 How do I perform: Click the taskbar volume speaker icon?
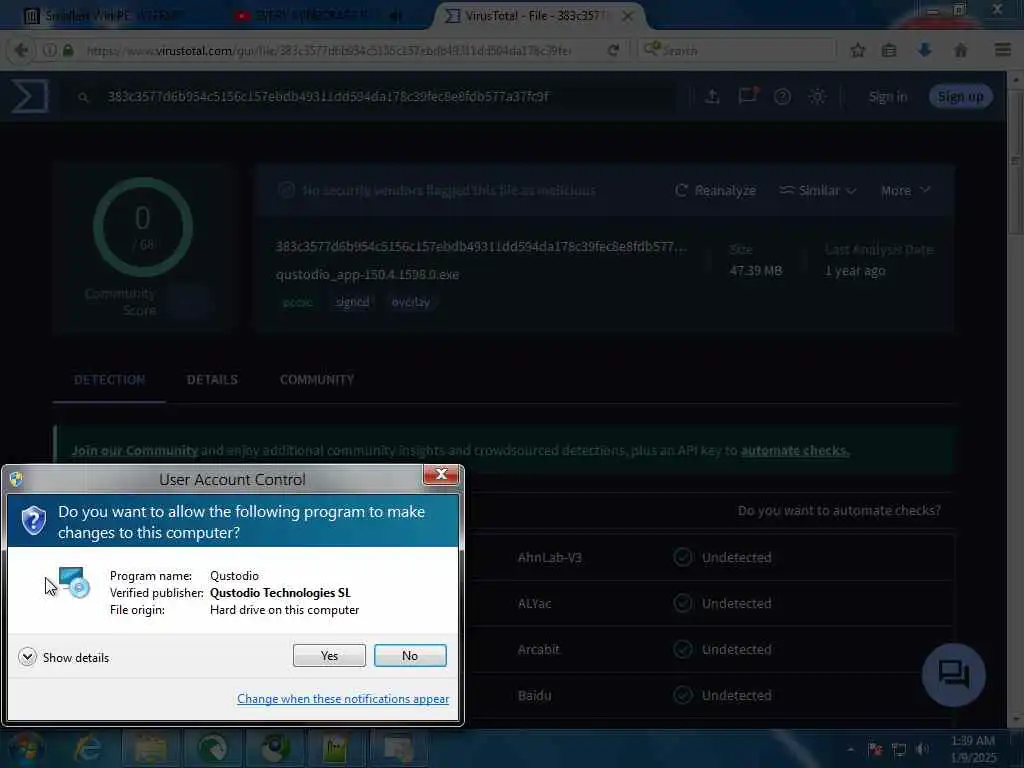pyautogui.click(x=923, y=749)
